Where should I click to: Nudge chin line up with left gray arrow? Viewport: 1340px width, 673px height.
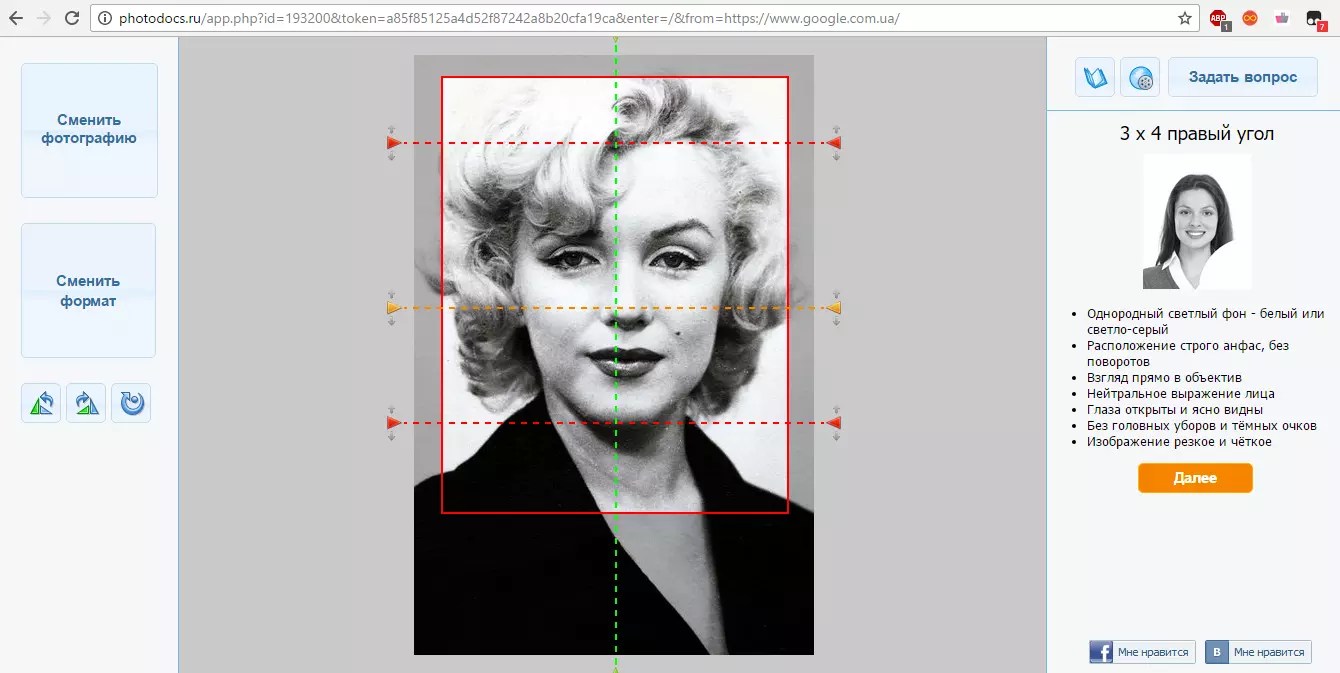[392, 410]
